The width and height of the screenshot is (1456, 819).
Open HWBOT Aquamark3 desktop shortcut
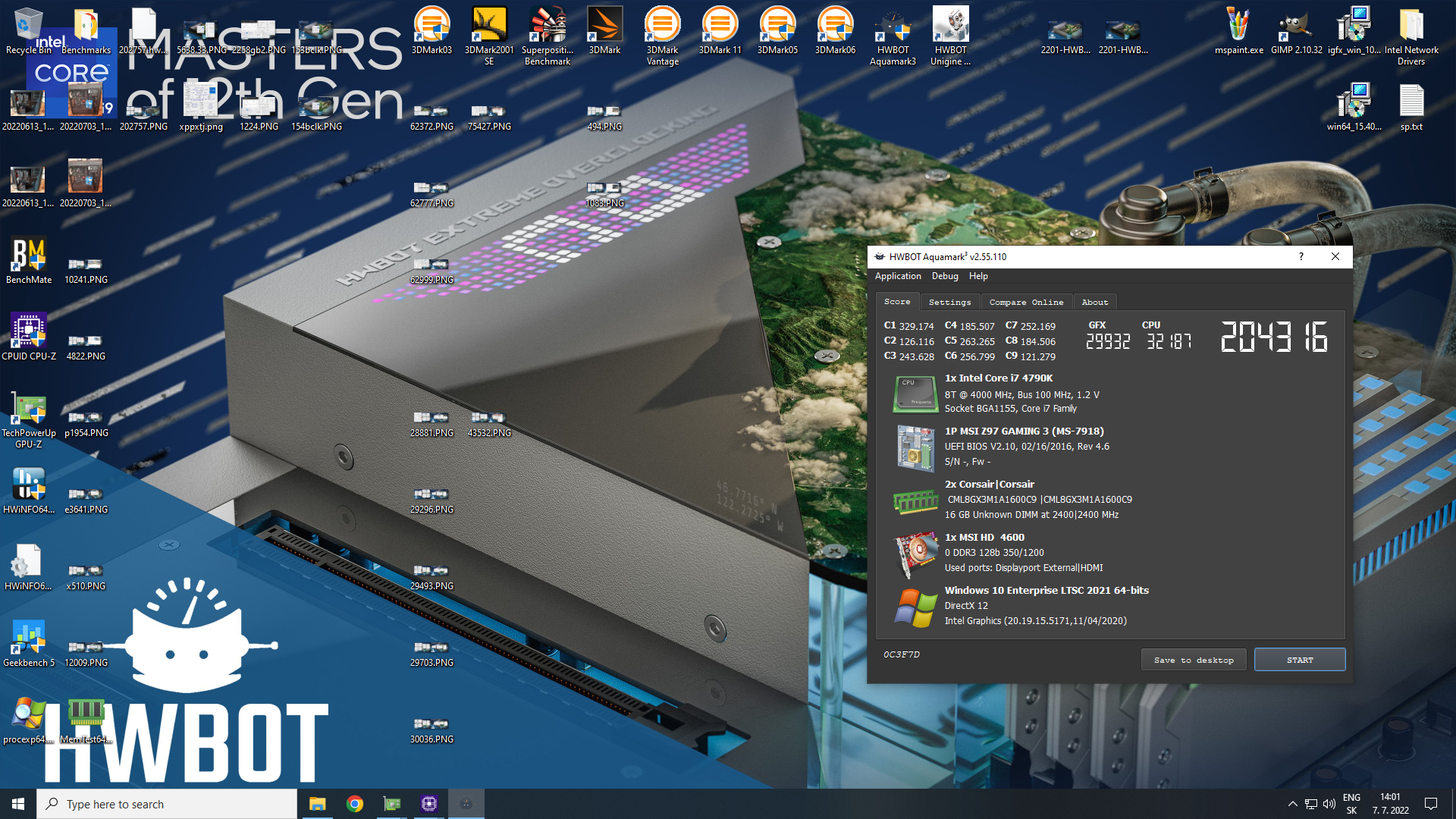coord(893,36)
